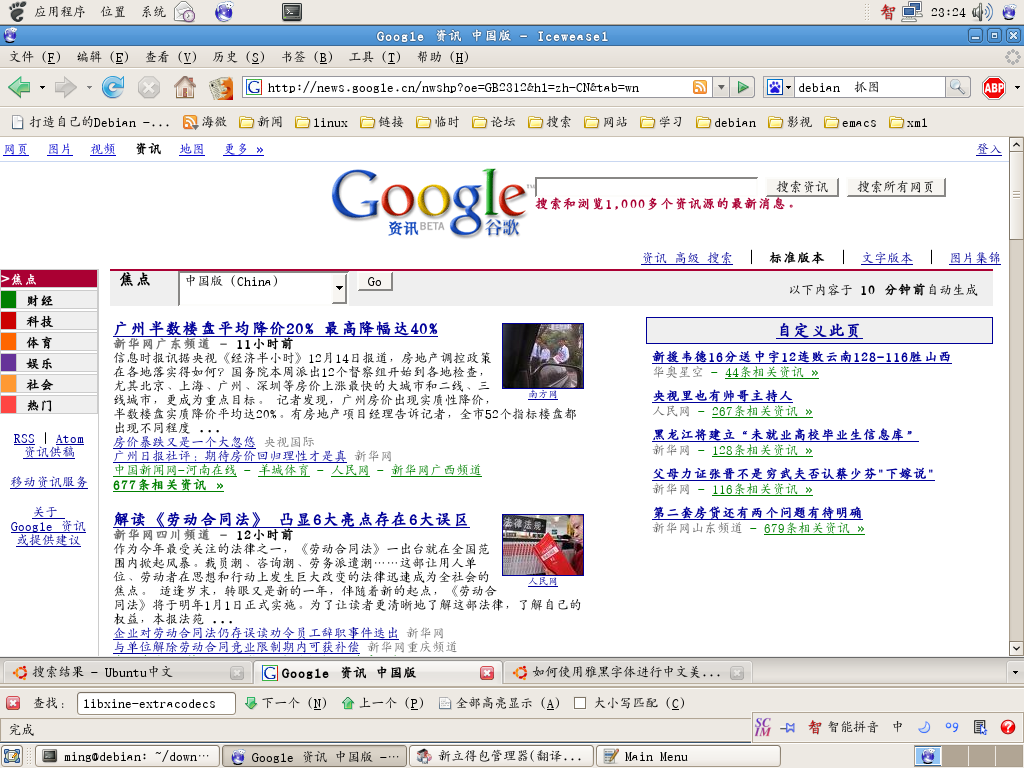Viewport: 1024px width, 768px height.
Task: Toggle the case match checkbox in find bar
Action: coord(579,703)
